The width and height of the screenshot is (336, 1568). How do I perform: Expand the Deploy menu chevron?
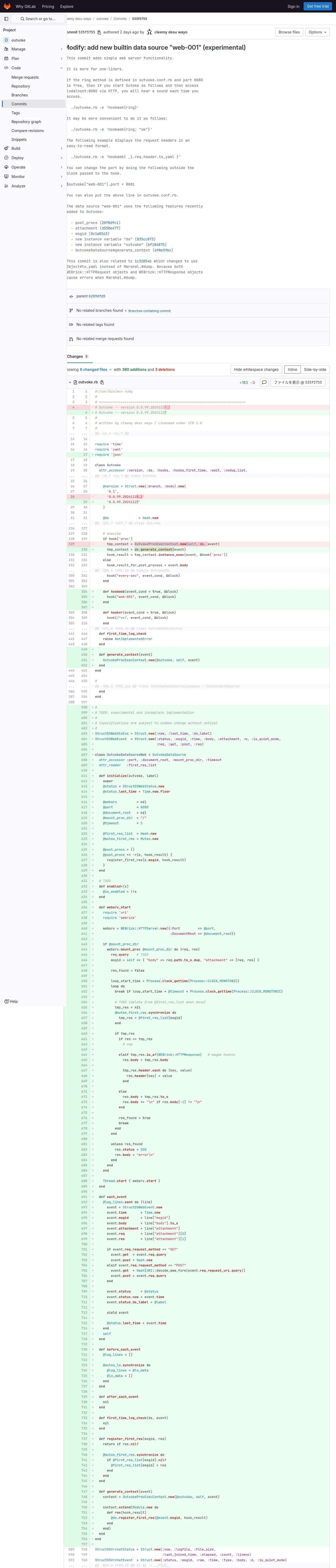point(61,158)
